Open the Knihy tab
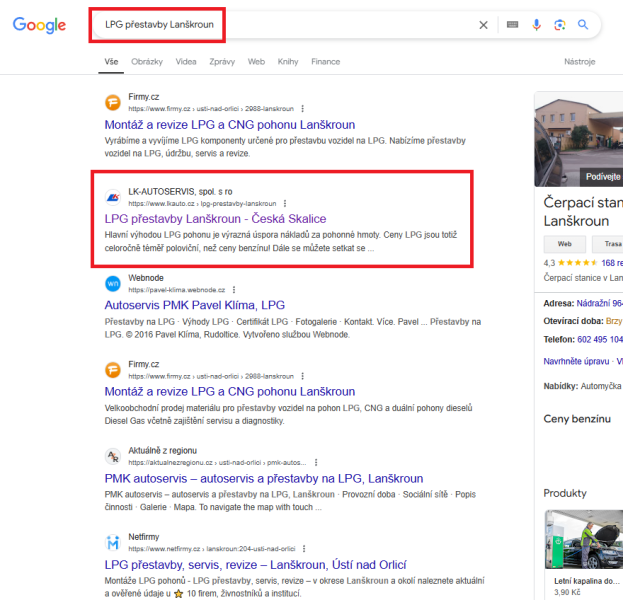 pos(288,62)
